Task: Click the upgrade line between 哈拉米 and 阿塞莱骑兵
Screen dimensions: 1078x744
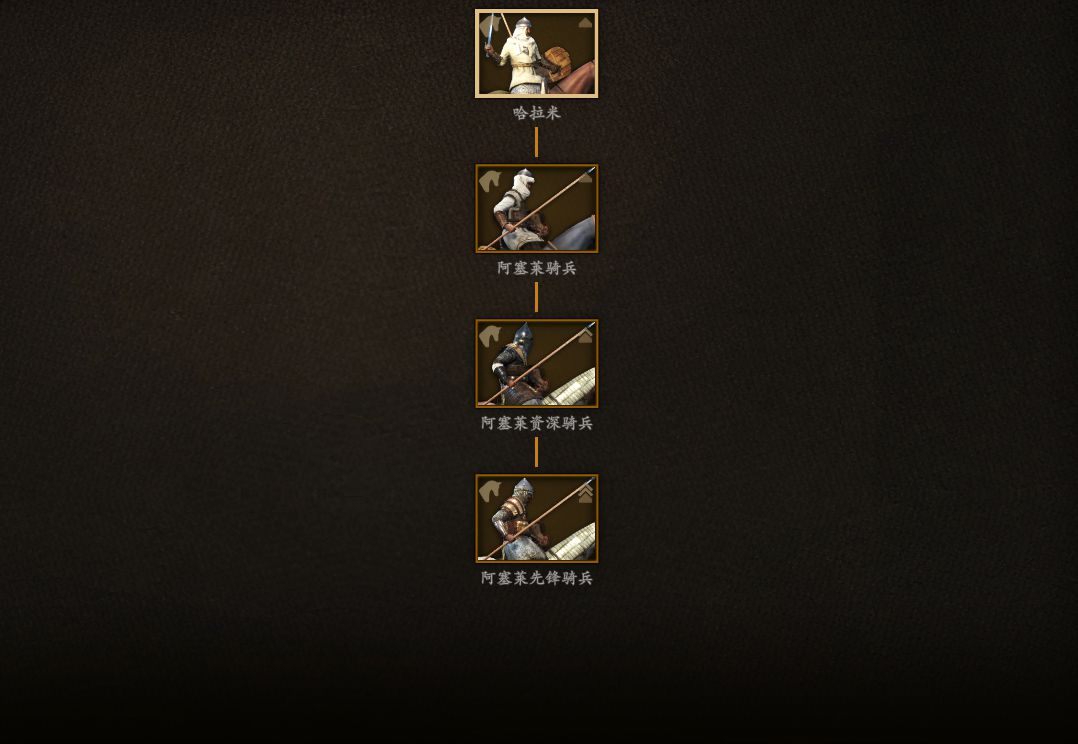Action: 536,142
